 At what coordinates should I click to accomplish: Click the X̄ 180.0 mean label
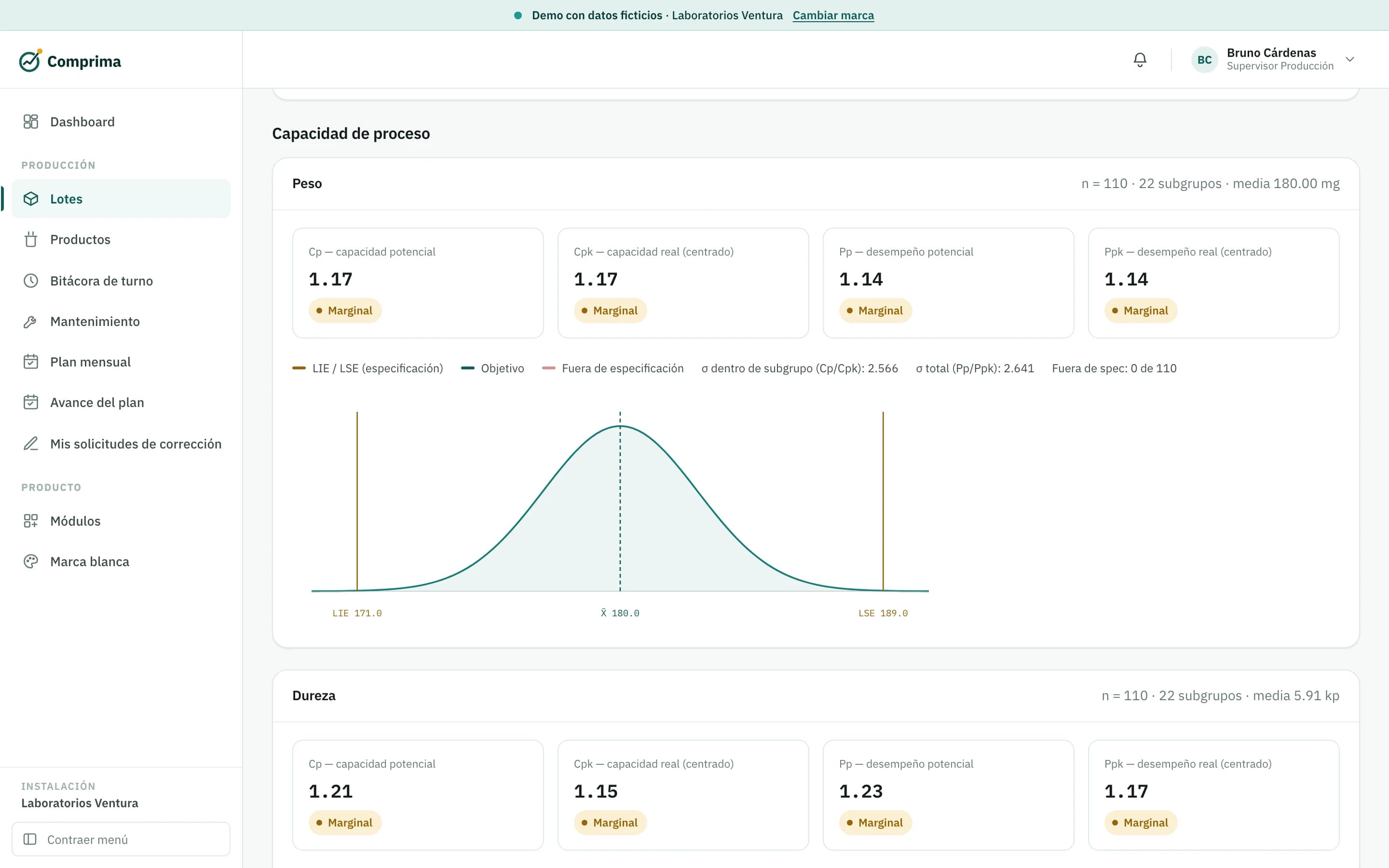tap(620, 613)
